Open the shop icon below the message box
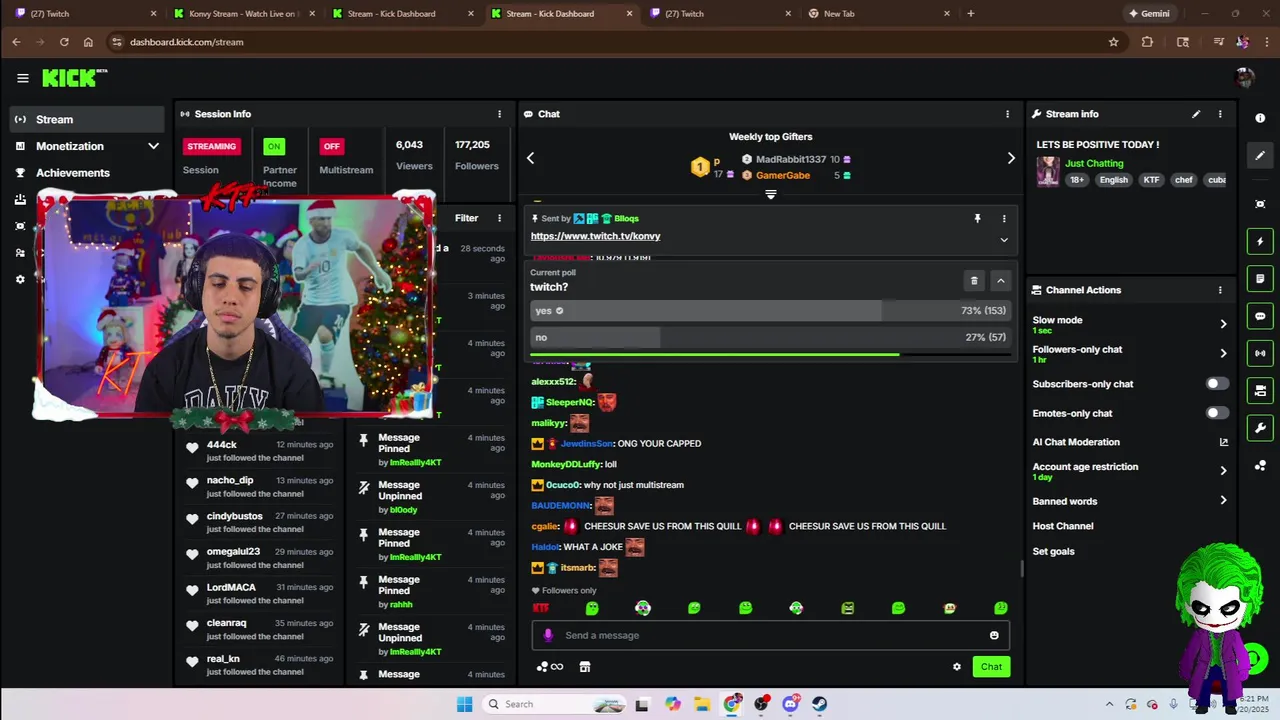 [585, 667]
